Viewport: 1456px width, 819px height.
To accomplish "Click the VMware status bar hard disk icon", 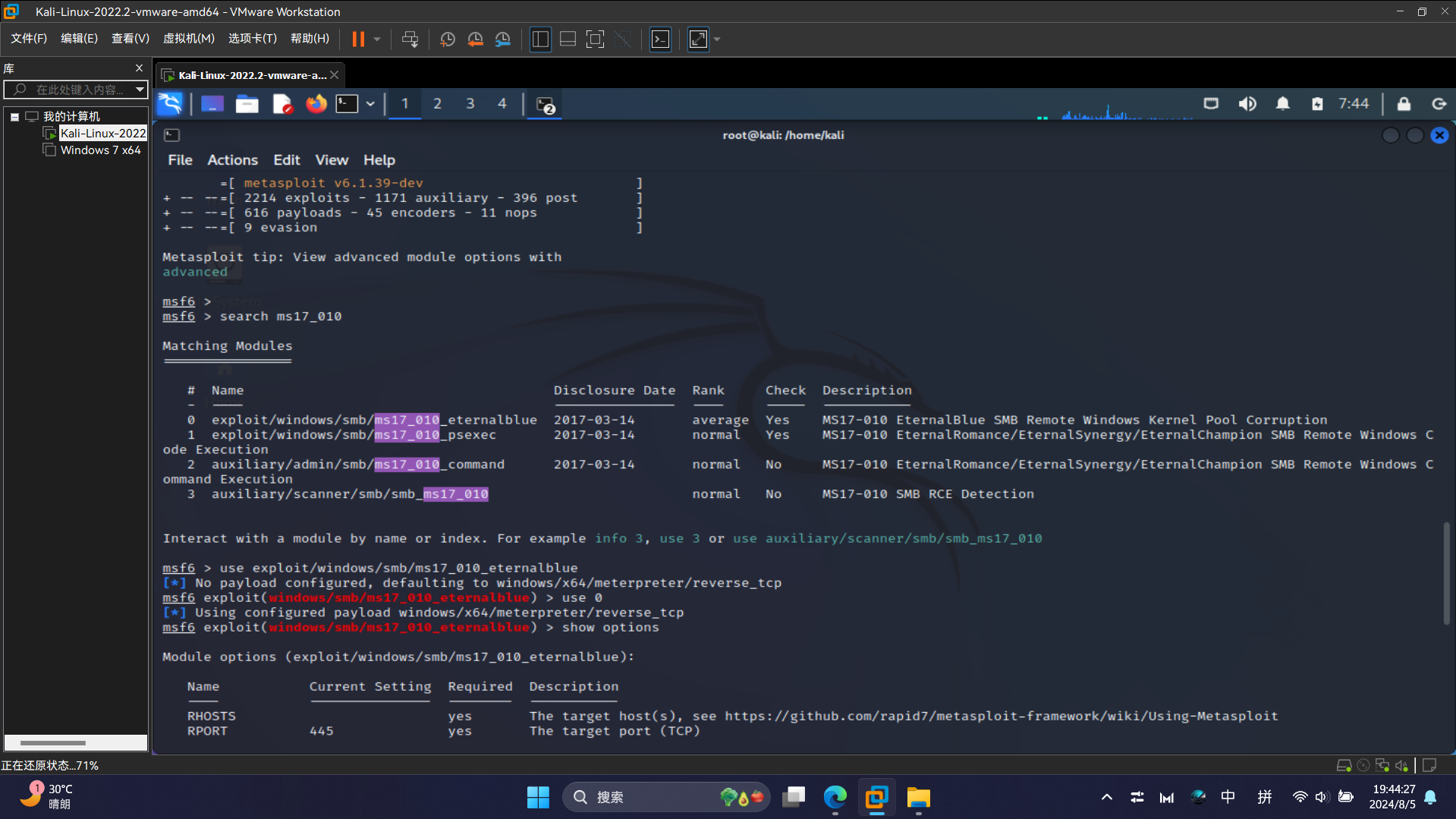I will (1344, 766).
